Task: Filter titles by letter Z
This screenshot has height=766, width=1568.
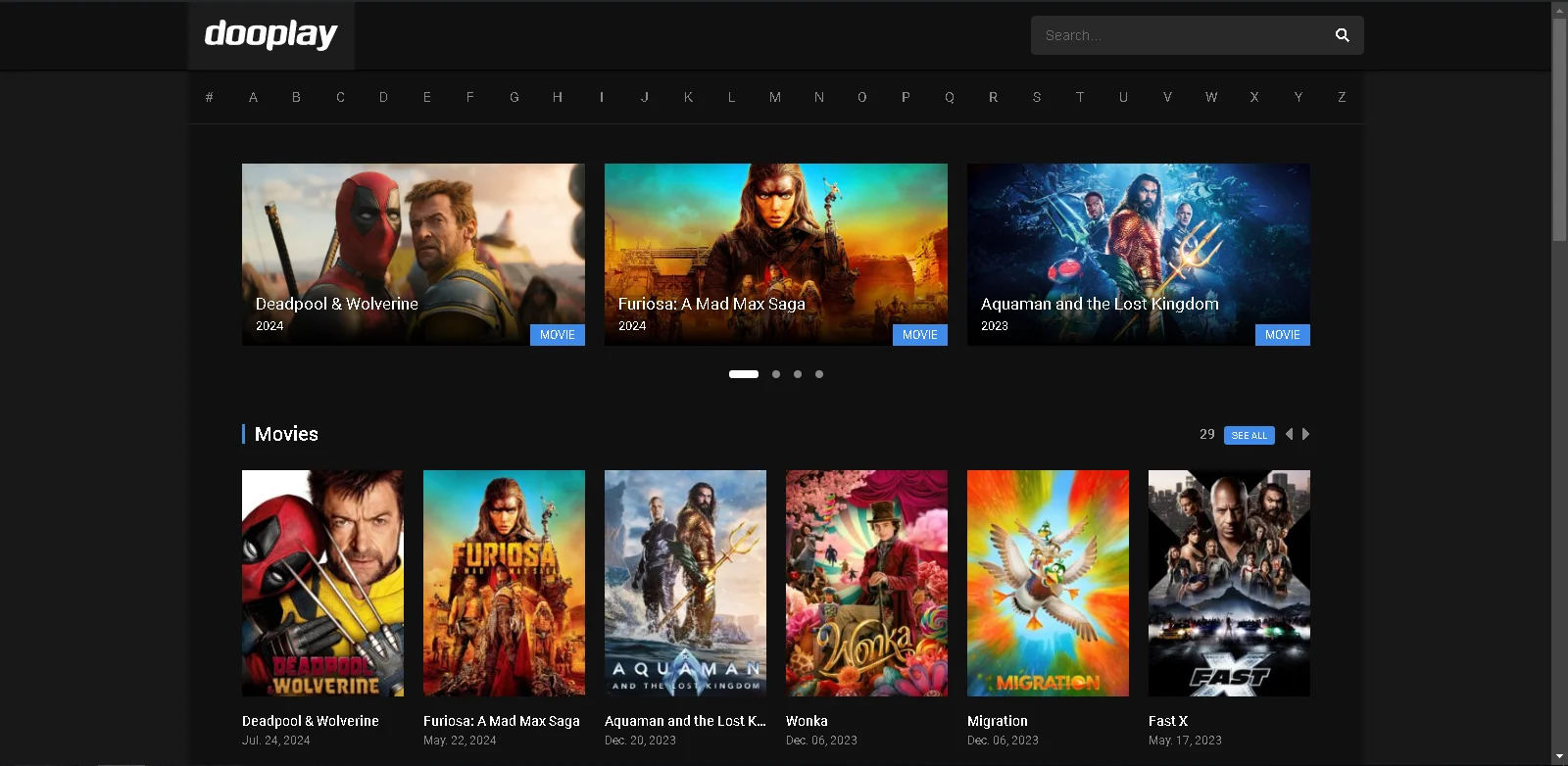Action: pyautogui.click(x=1342, y=97)
